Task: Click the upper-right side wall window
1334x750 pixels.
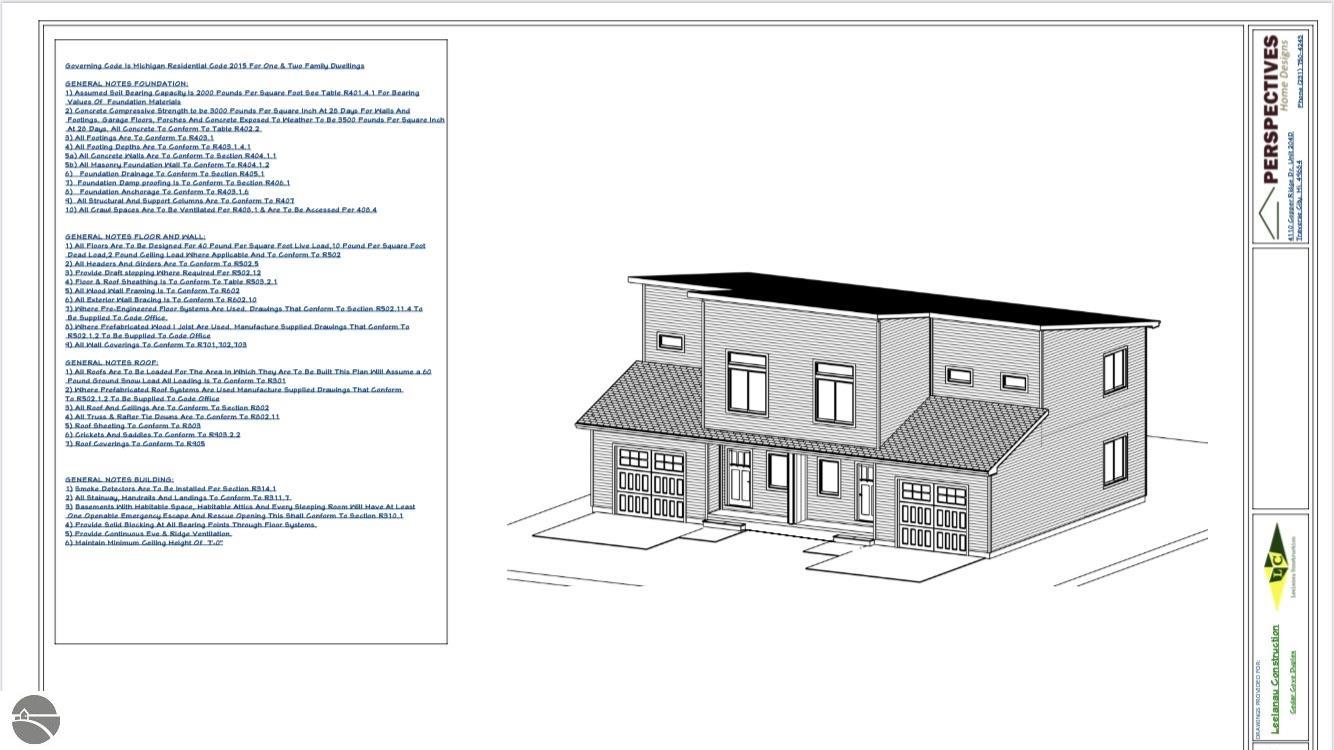Action: [x=1114, y=371]
